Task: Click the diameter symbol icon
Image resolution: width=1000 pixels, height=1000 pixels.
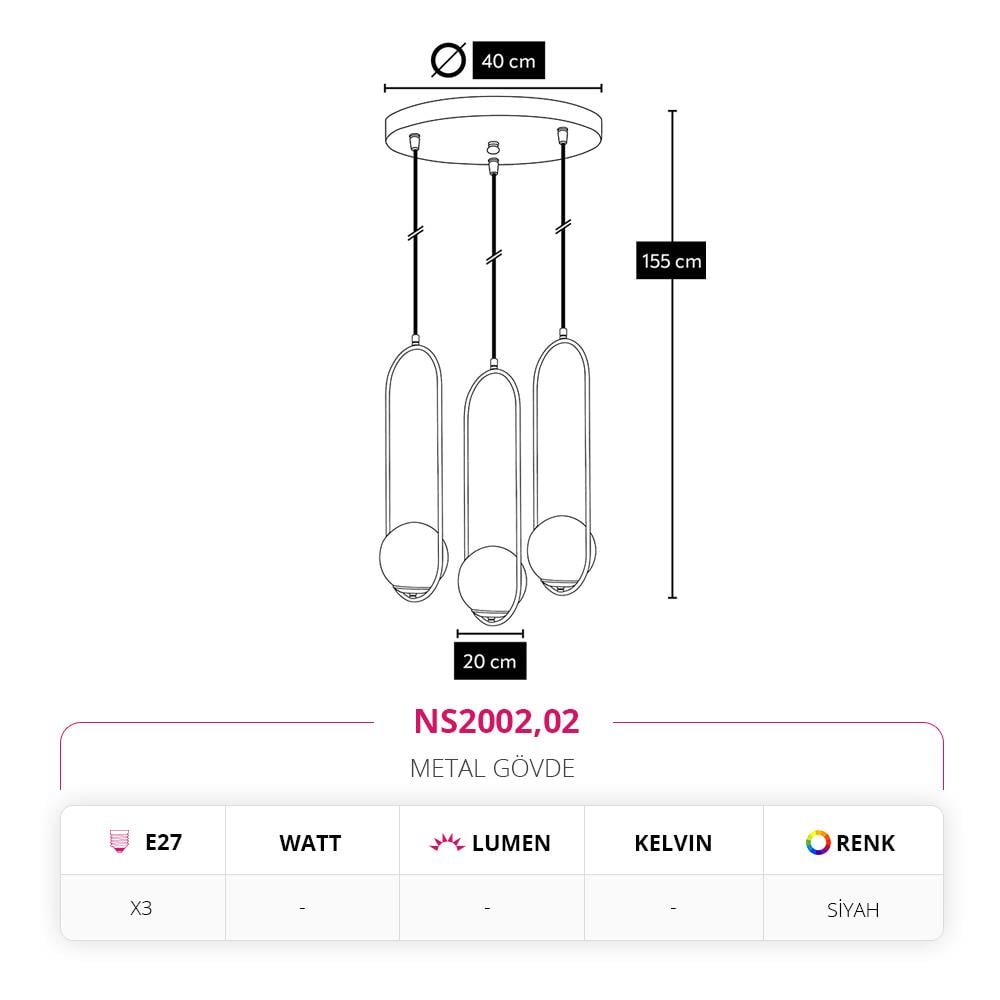Action: tap(448, 60)
